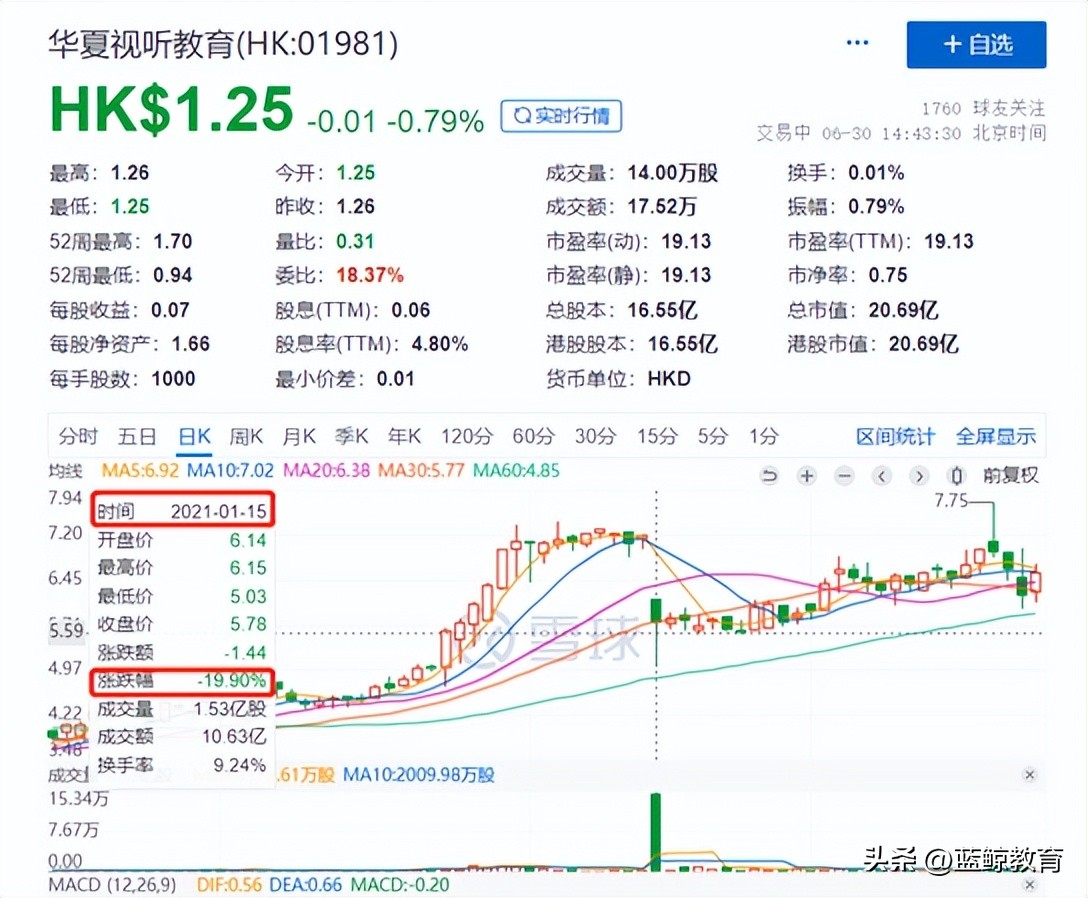
Task: Open the more options ellipsis icon
Action: pyautogui.click(x=857, y=42)
